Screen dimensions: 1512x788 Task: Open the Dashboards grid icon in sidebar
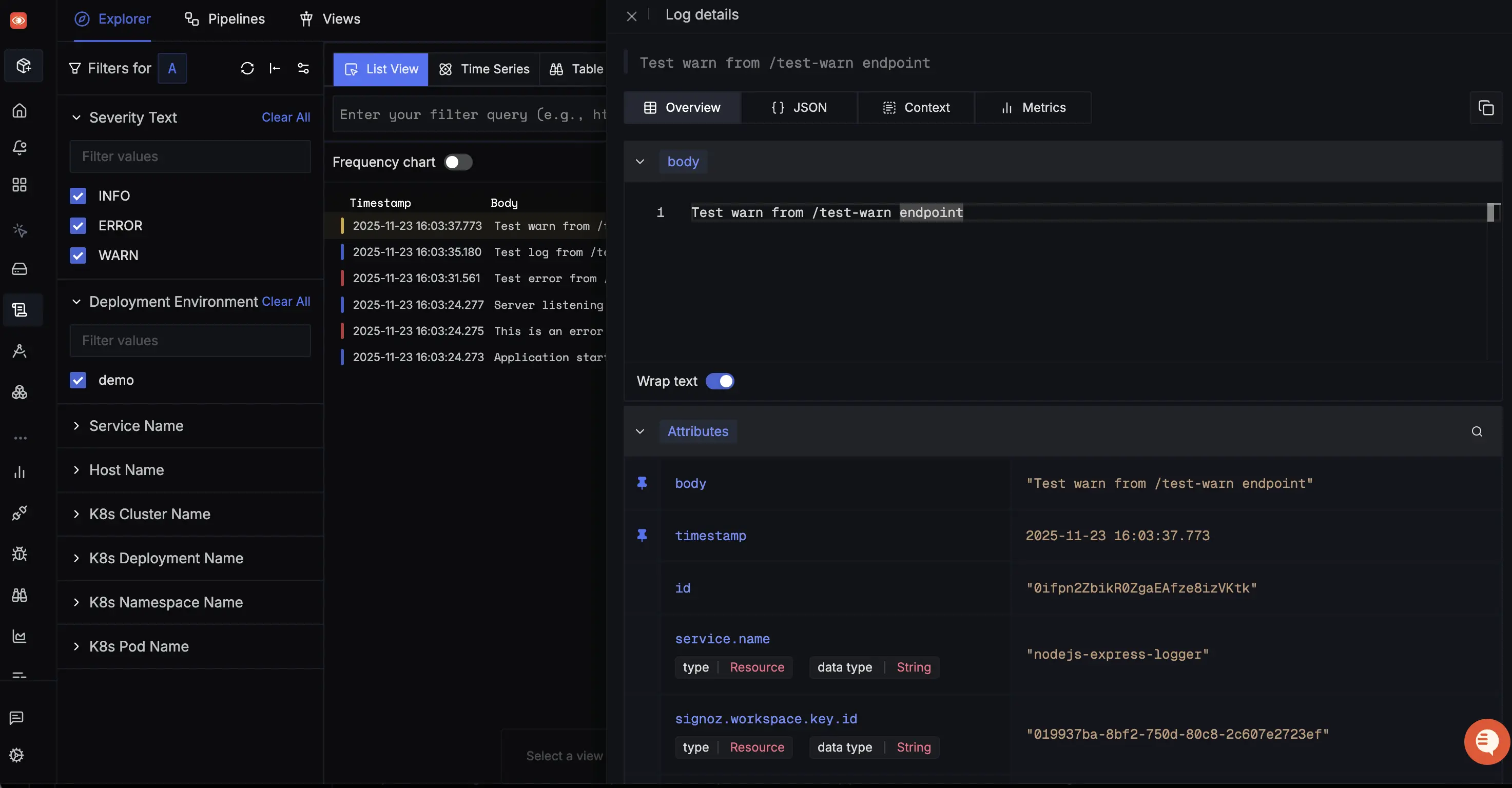point(20,184)
